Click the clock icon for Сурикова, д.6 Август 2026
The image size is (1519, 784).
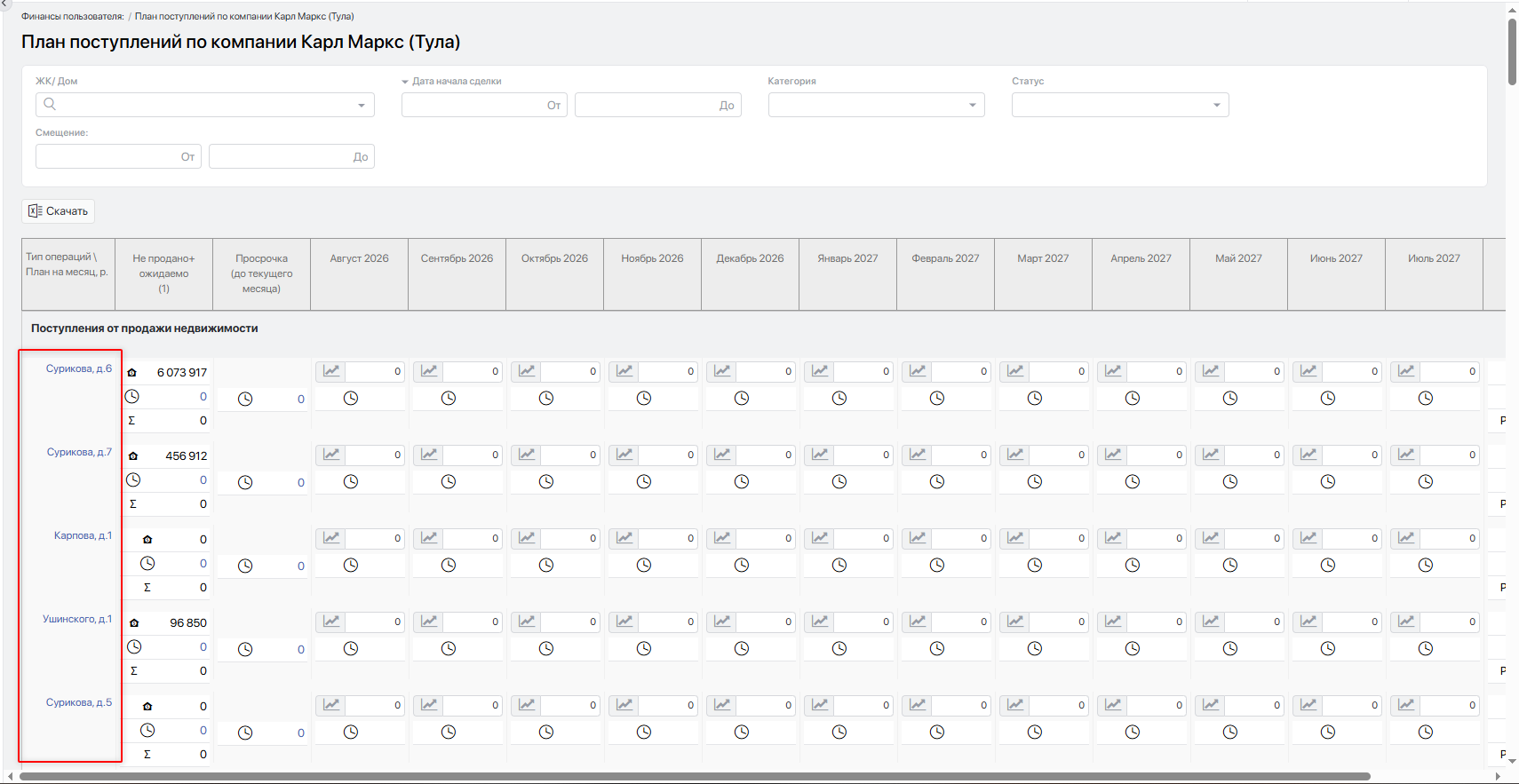[x=351, y=399]
